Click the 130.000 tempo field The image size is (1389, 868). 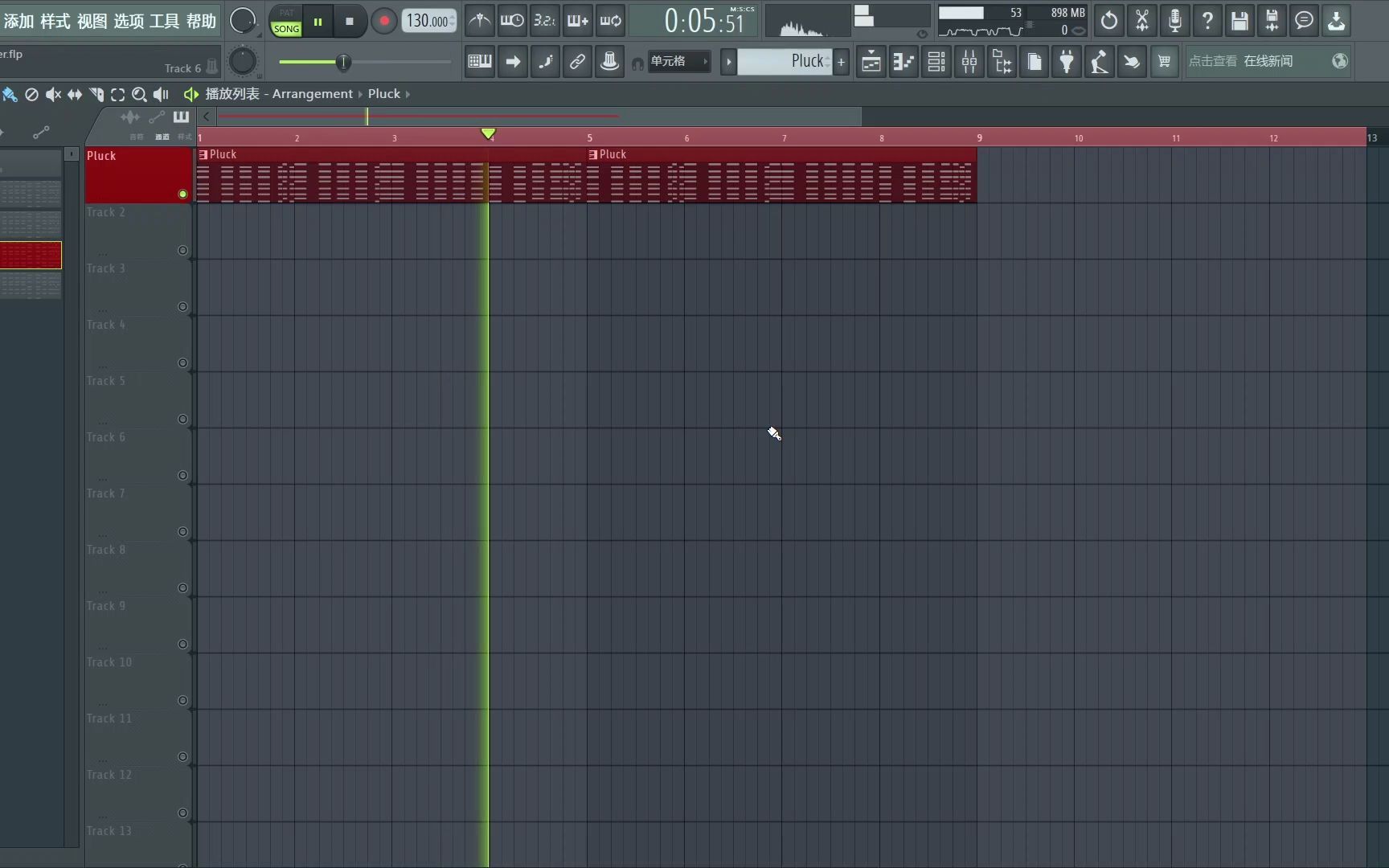[428, 21]
